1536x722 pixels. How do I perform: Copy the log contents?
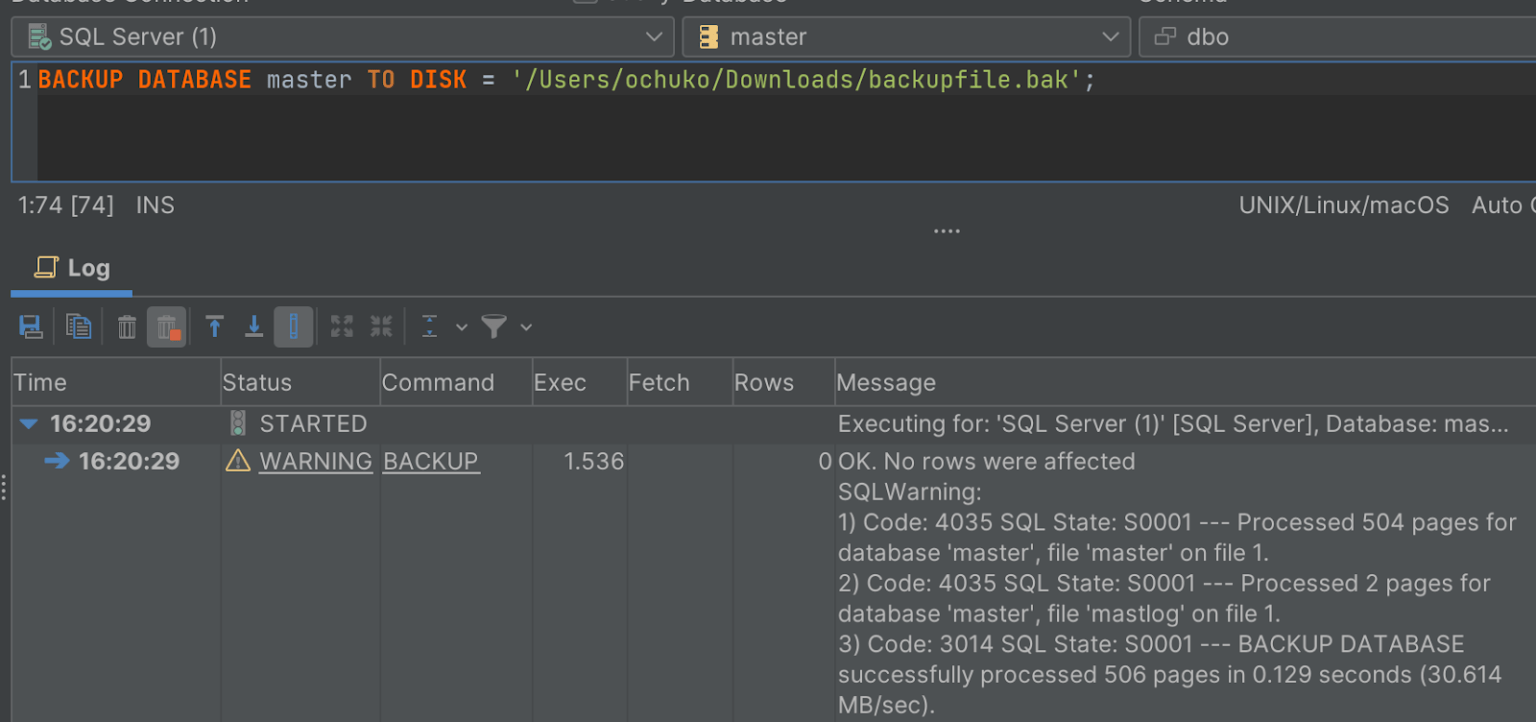click(79, 326)
